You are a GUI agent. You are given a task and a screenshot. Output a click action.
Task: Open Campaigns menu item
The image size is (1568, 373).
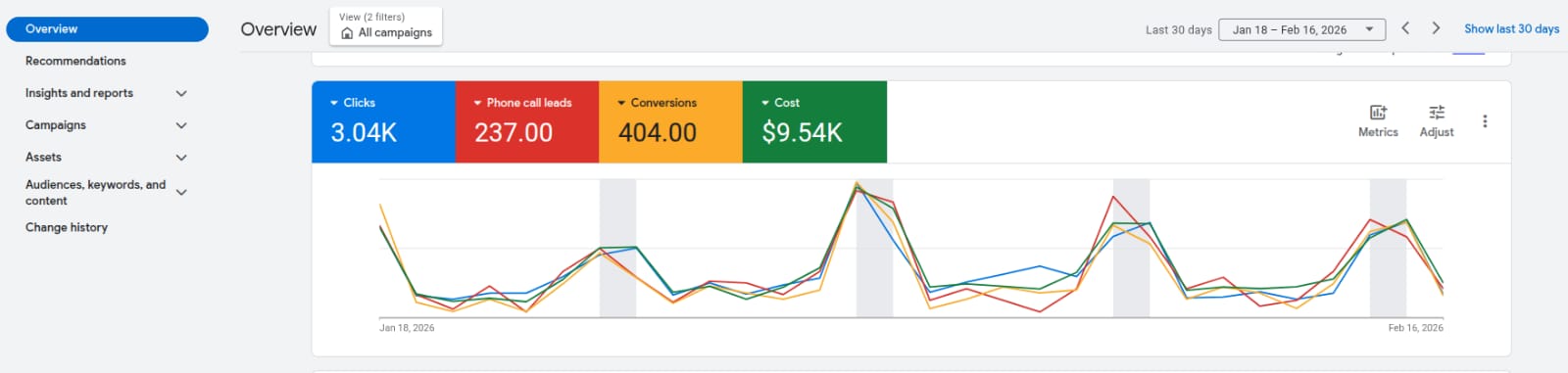pos(56,125)
